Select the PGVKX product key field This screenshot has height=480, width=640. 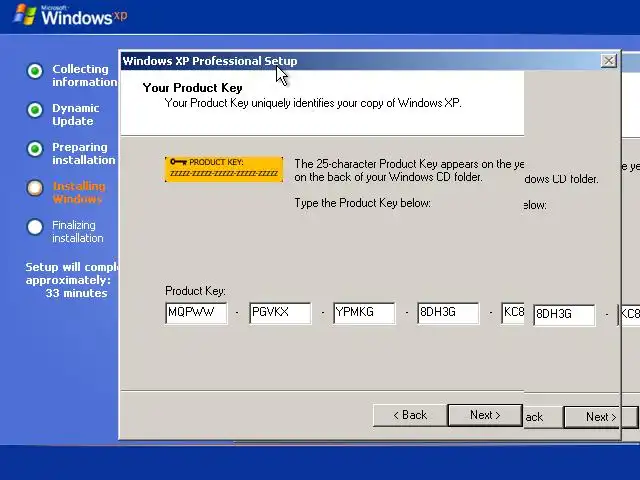[280, 313]
